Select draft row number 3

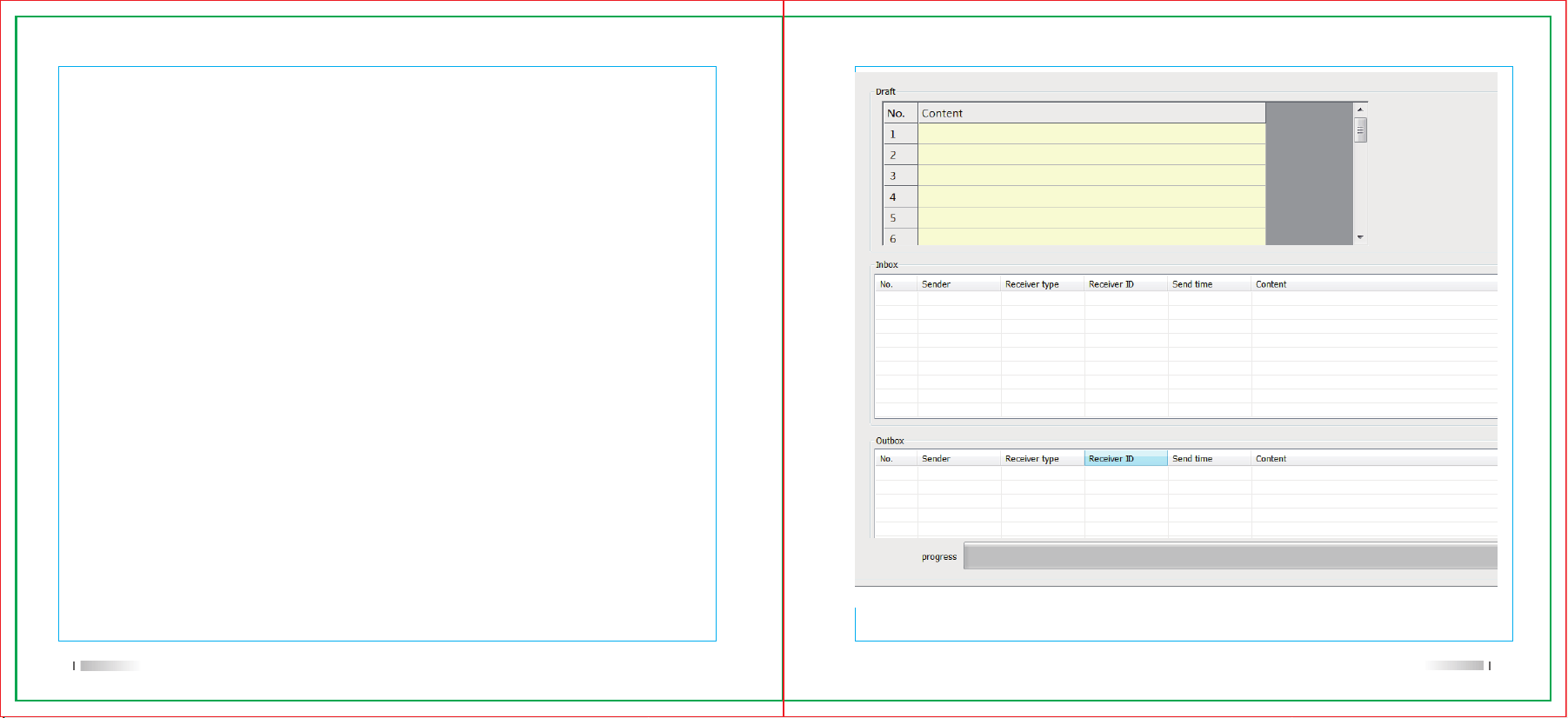(x=900, y=176)
